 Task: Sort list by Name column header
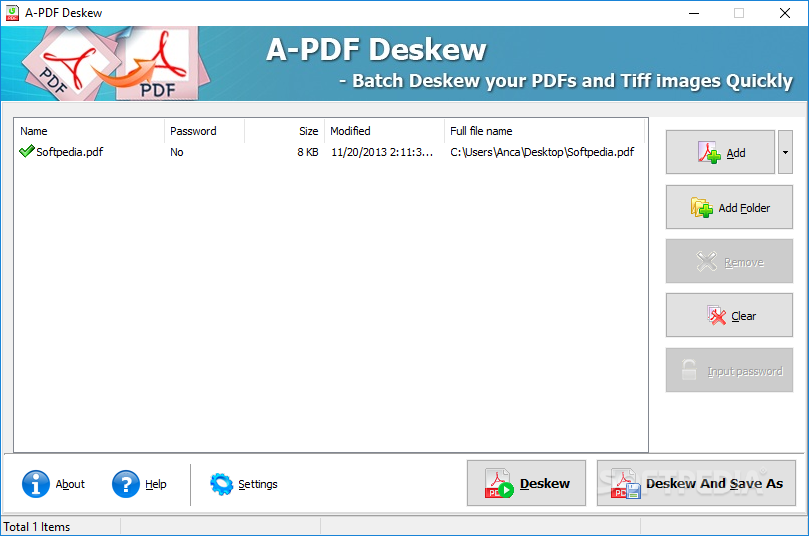(x=89, y=131)
